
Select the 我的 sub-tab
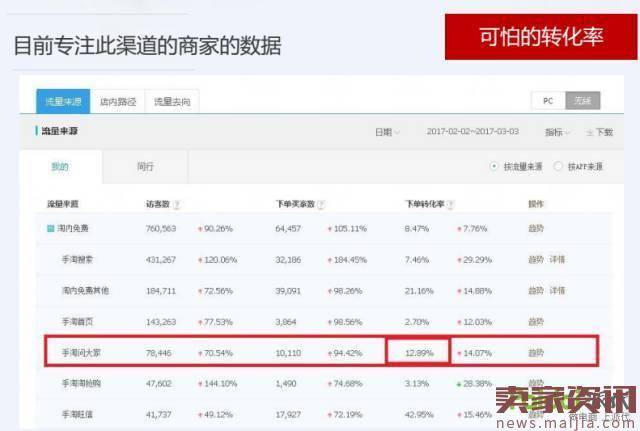click(60, 167)
